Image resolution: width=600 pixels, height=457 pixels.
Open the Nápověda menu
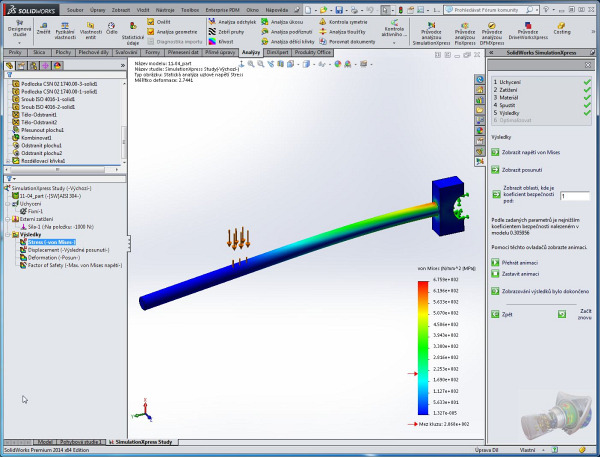(x=277, y=10)
